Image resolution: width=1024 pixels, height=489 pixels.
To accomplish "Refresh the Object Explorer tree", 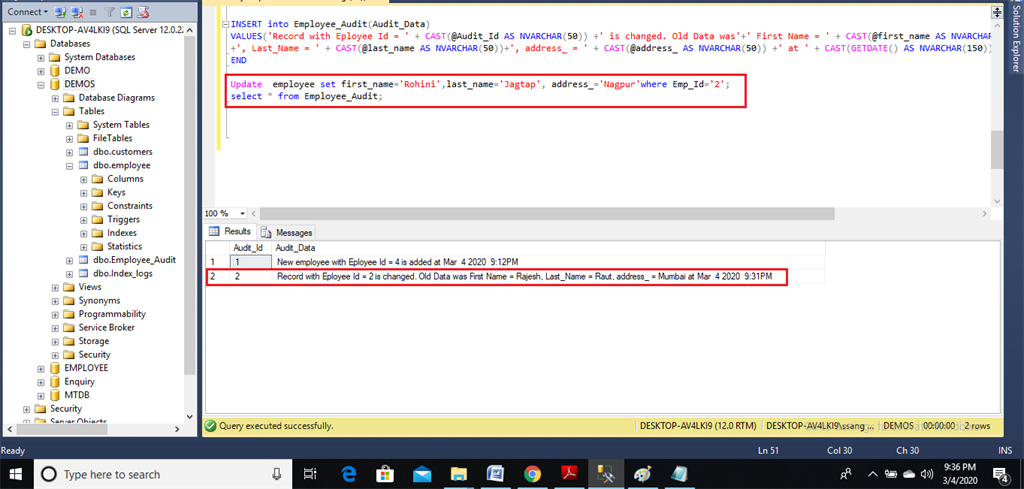I will click(x=126, y=12).
